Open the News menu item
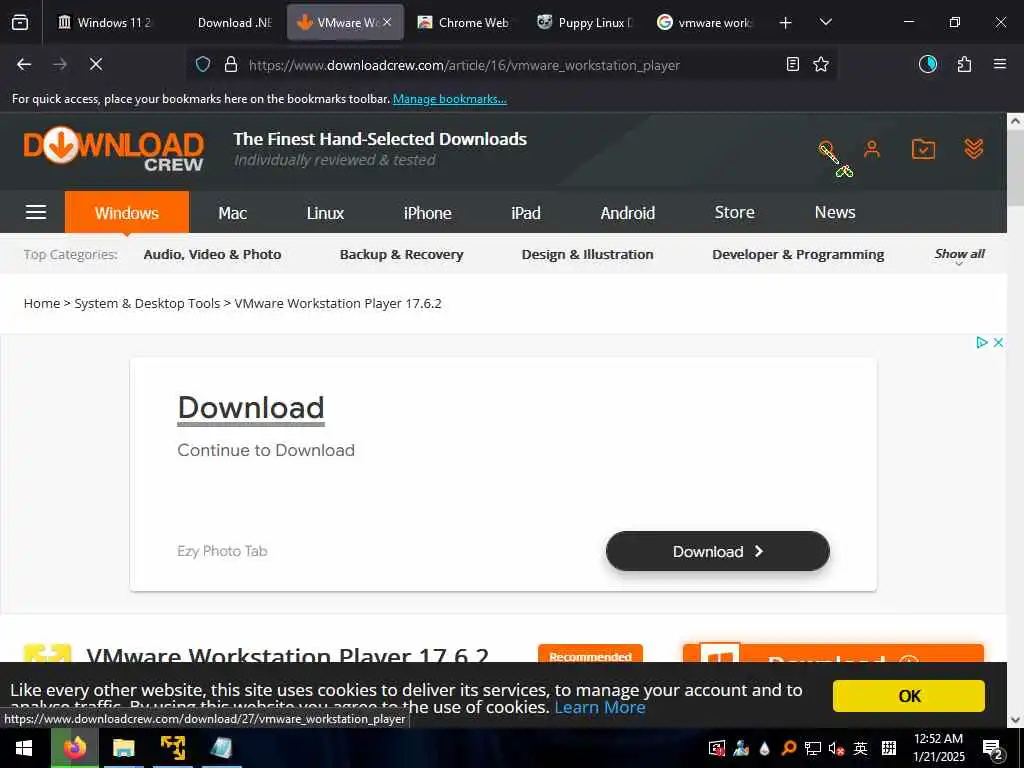1024x768 pixels. pyautogui.click(x=835, y=212)
